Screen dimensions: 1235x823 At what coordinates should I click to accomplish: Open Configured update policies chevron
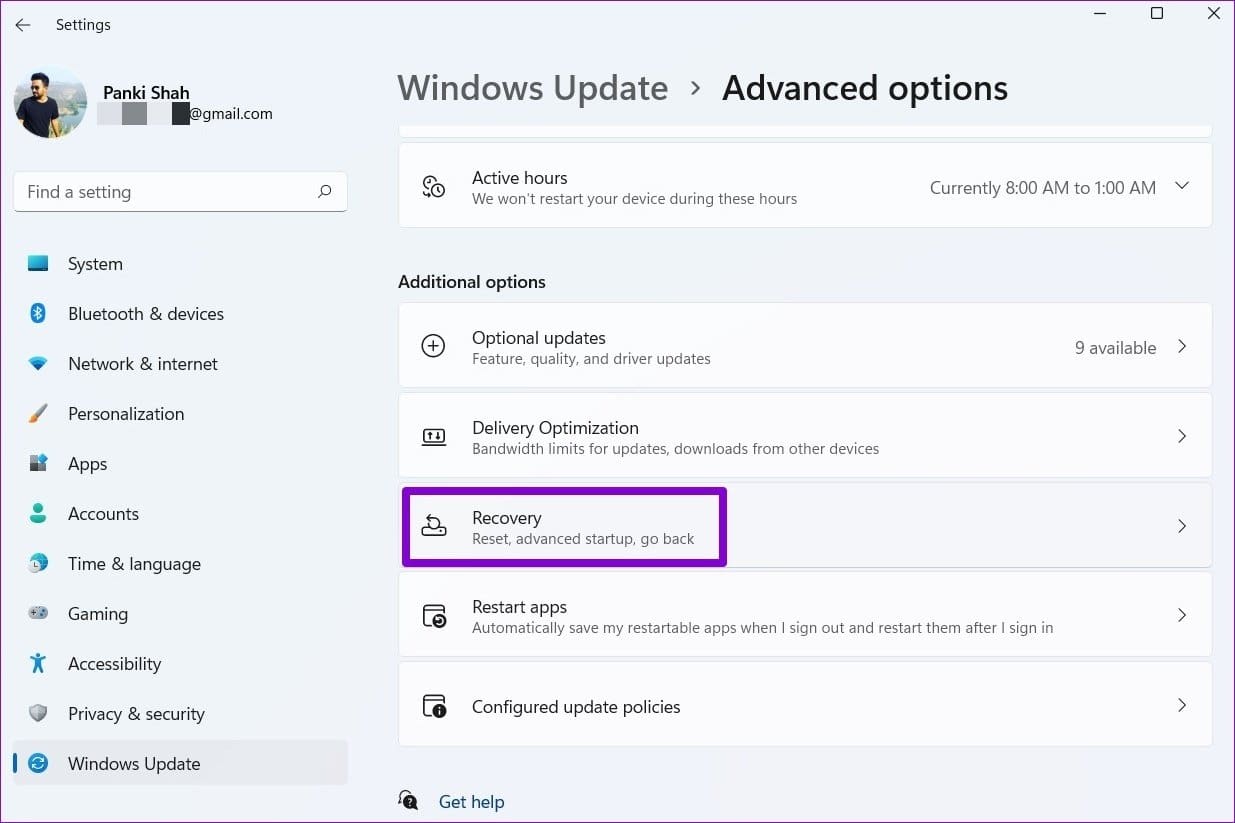(1182, 706)
